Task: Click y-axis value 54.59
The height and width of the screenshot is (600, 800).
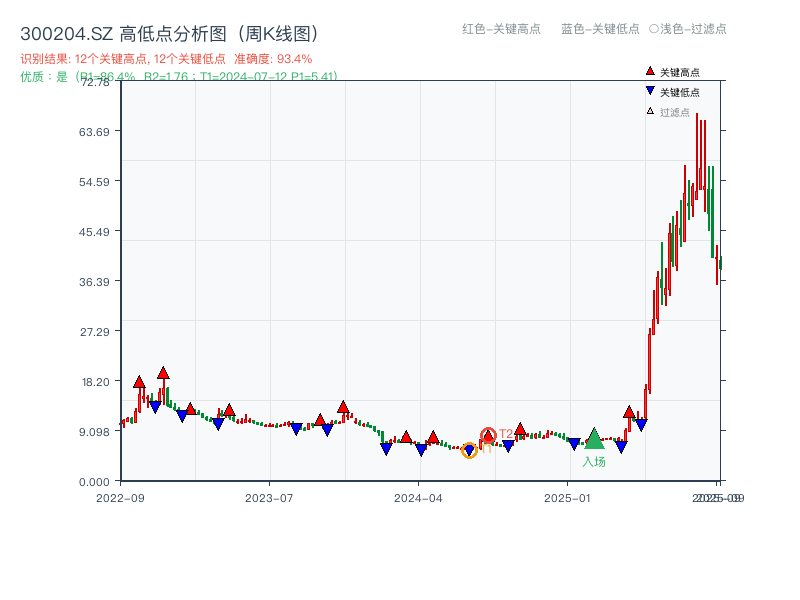Action: coord(94,182)
